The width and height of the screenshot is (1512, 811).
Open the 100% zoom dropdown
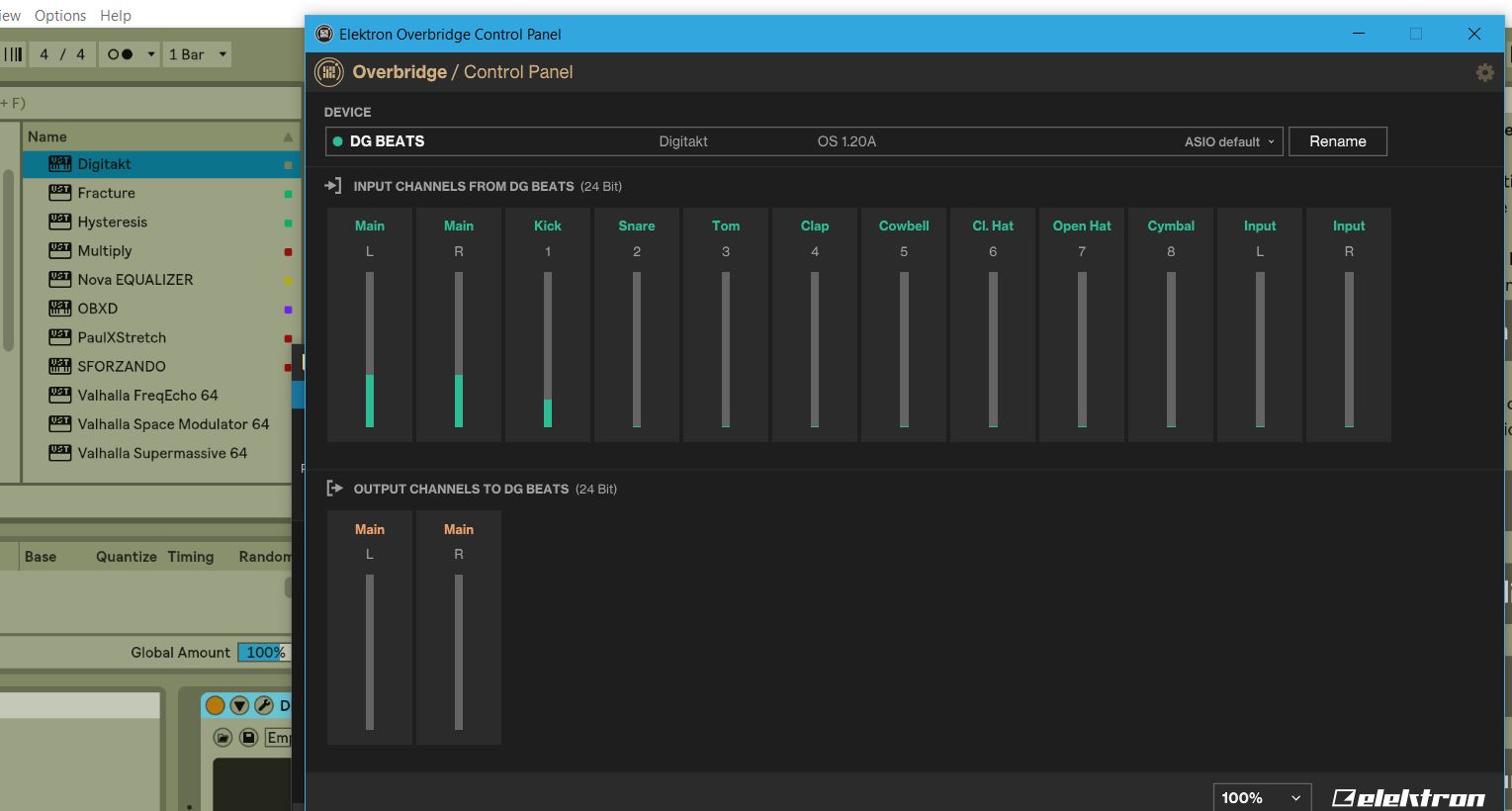point(1262,797)
